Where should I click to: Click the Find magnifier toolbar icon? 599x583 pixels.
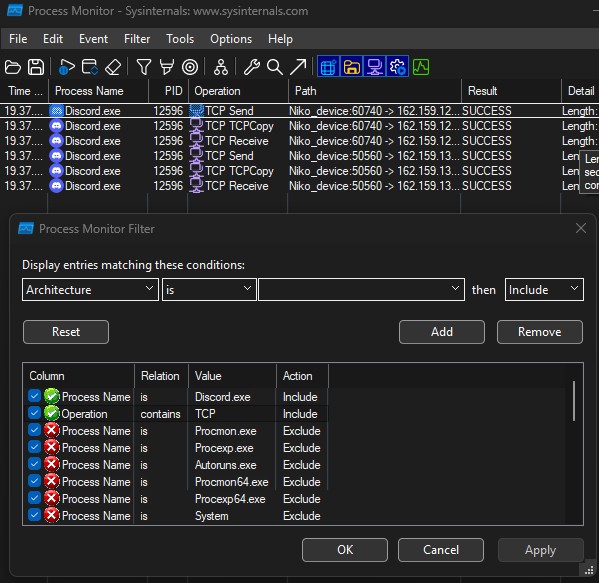click(275, 67)
